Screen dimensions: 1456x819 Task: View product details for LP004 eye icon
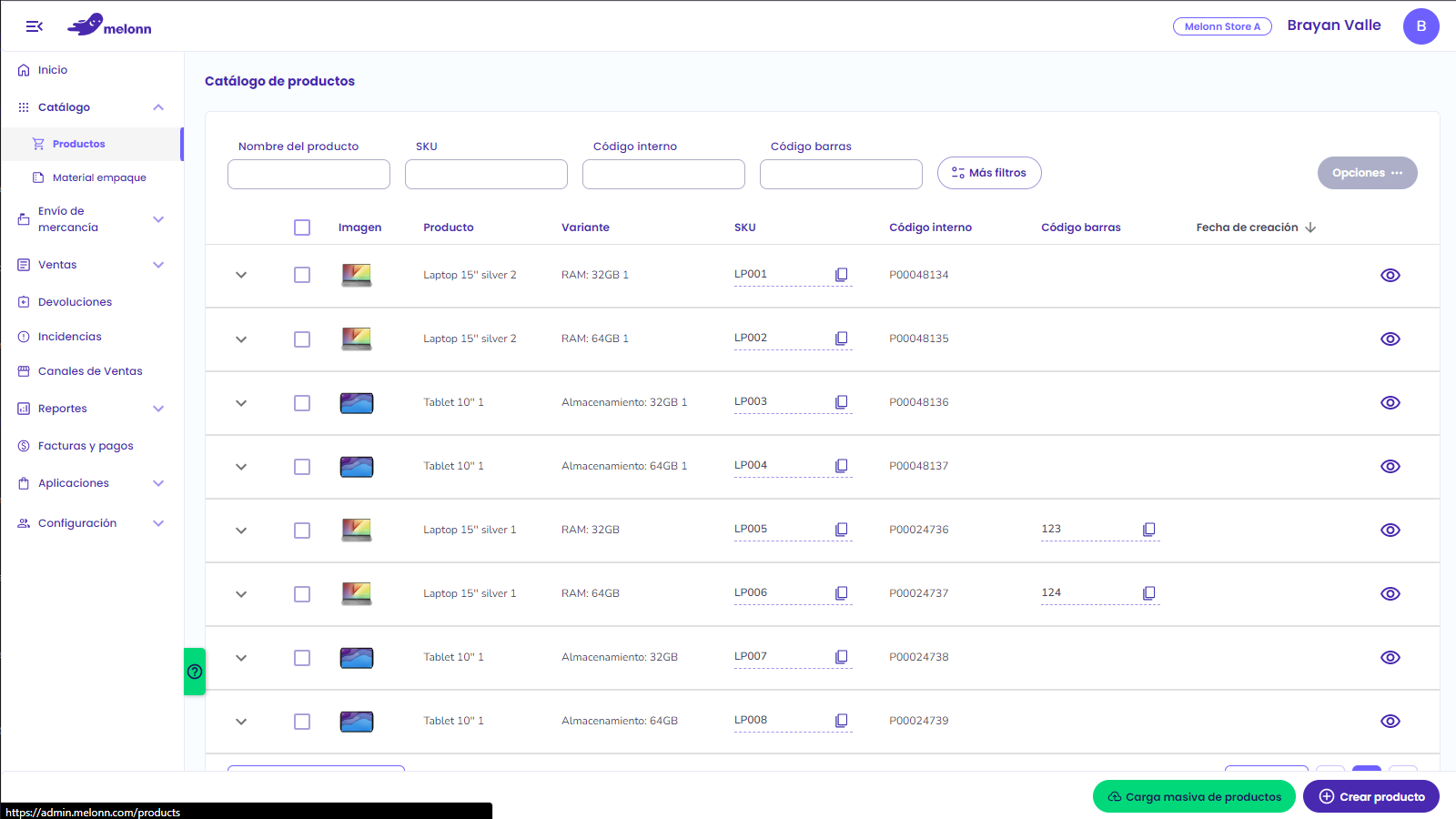click(1390, 466)
